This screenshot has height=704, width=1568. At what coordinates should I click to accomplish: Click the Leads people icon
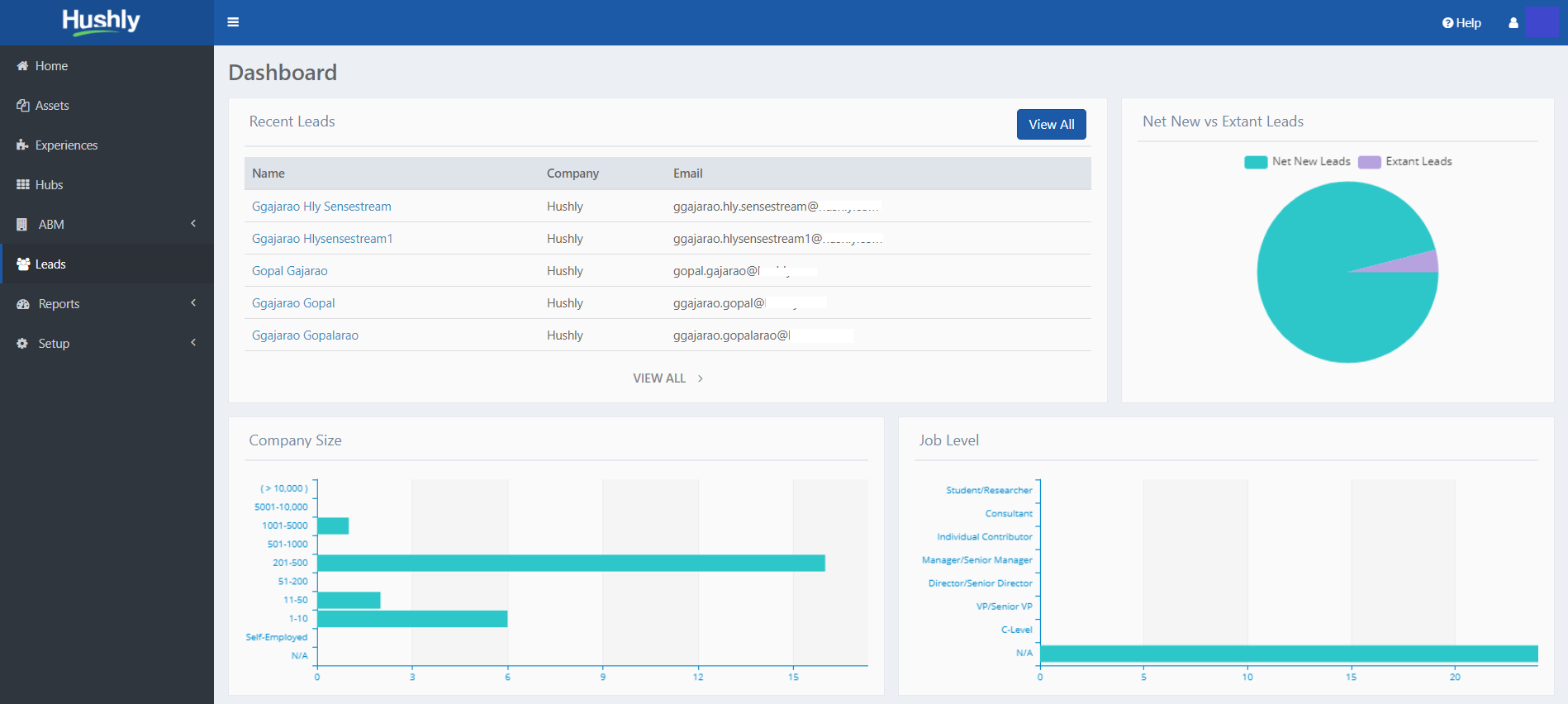pyautogui.click(x=23, y=264)
